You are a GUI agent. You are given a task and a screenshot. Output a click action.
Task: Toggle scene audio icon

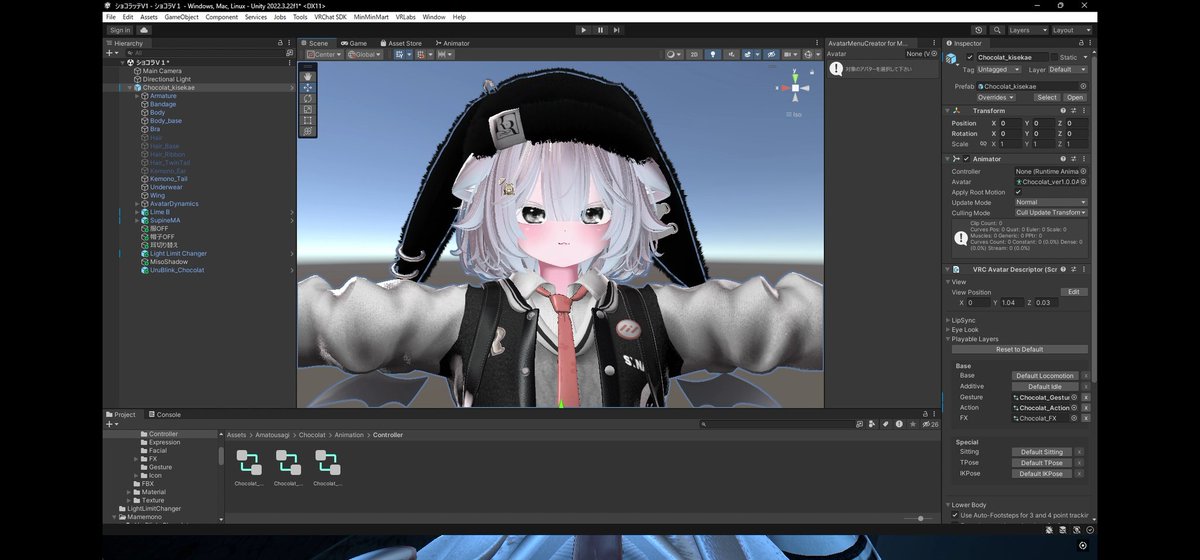coord(730,54)
